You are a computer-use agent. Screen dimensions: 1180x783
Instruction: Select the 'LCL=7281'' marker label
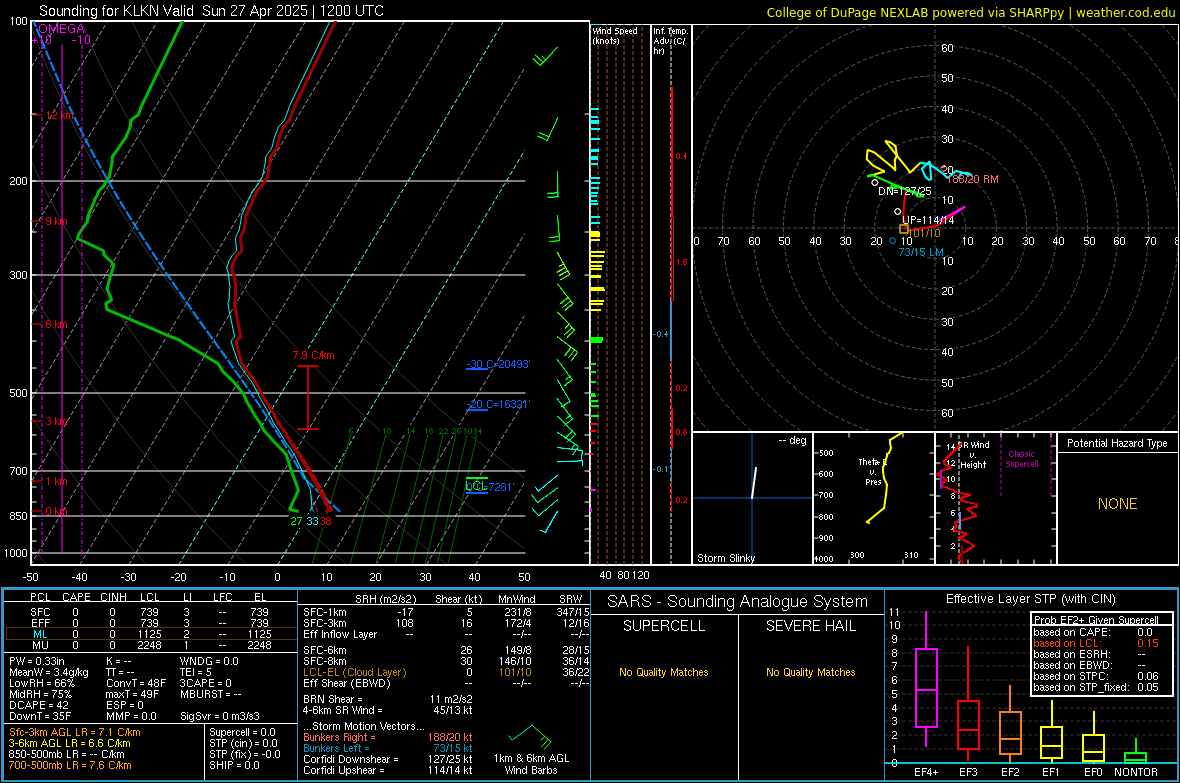(x=490, y=487)
